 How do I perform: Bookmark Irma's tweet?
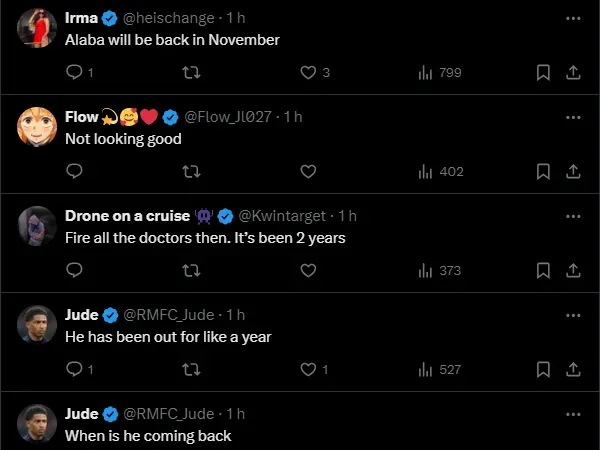(x=543, y=72)
